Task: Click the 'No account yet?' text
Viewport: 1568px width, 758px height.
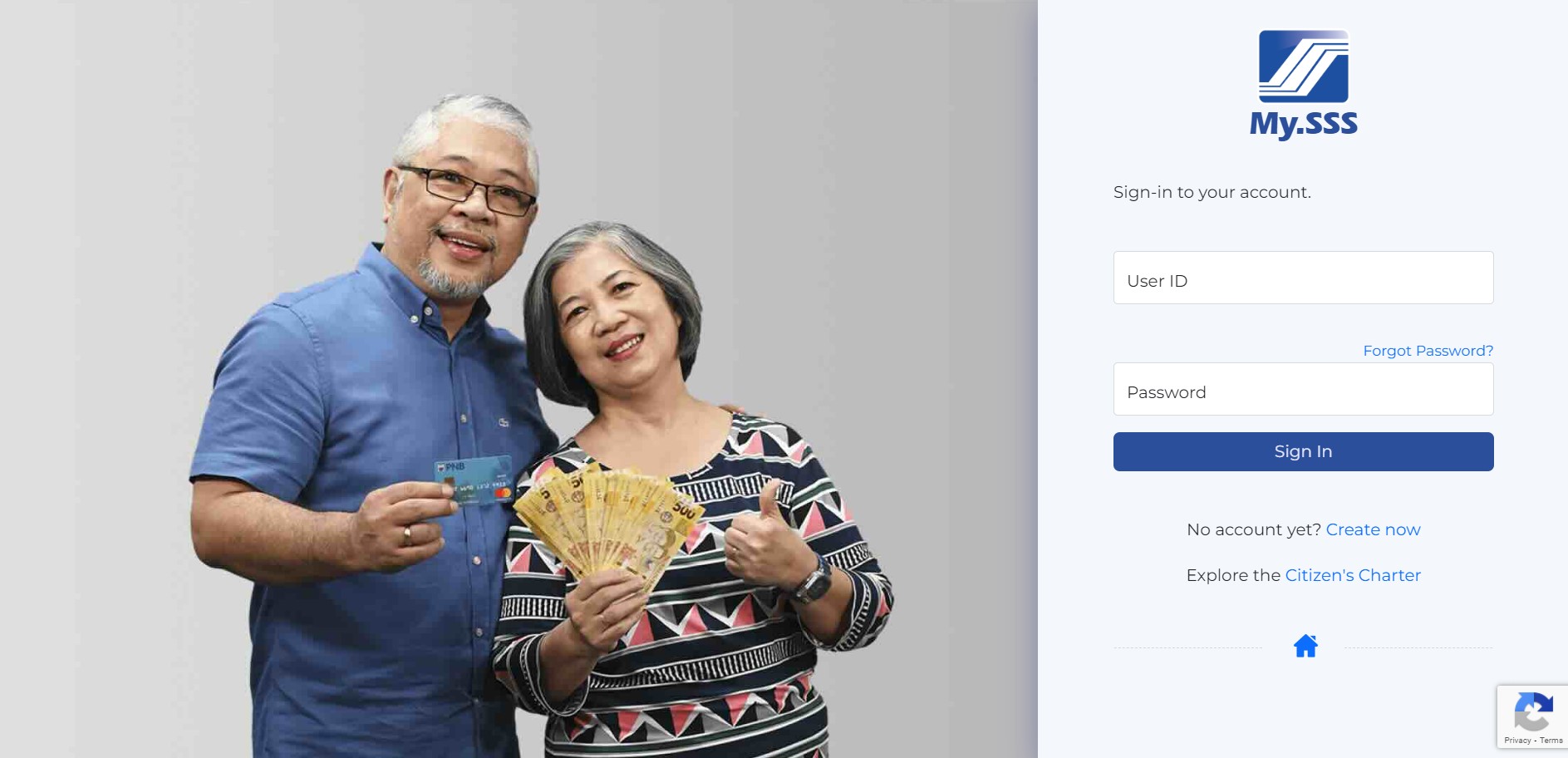Action: coord(1254,529)
